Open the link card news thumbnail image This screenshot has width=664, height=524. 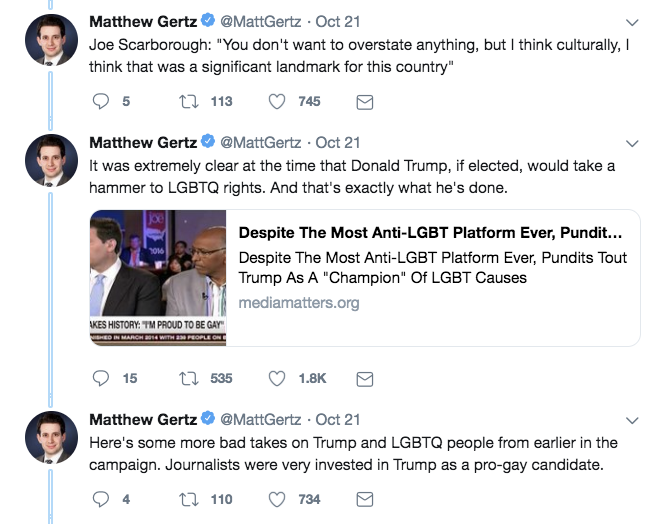158,277
